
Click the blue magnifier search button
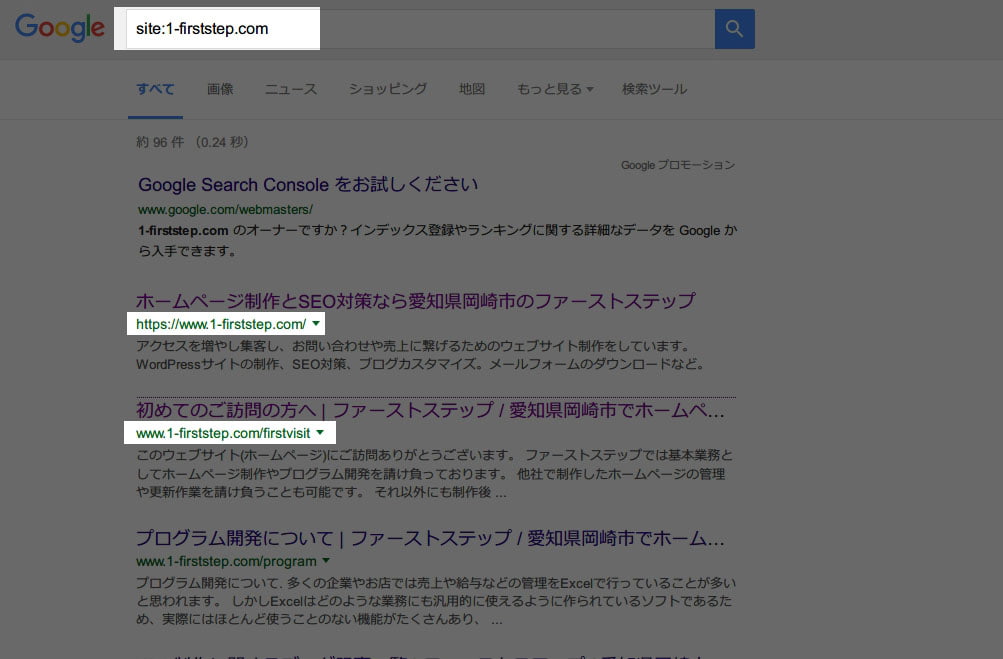click(734, 29)
